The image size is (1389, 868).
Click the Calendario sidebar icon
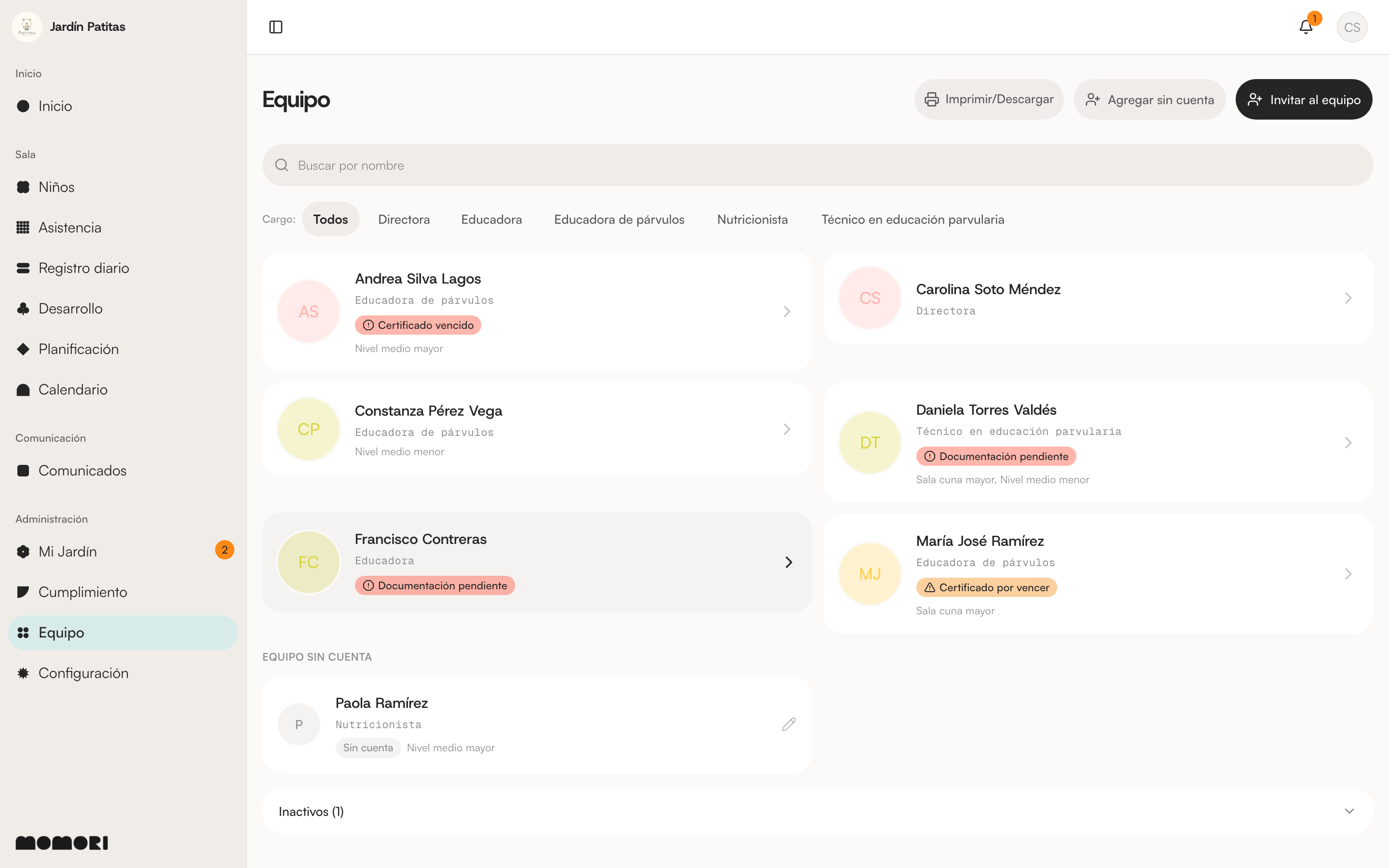coord(23,390)
